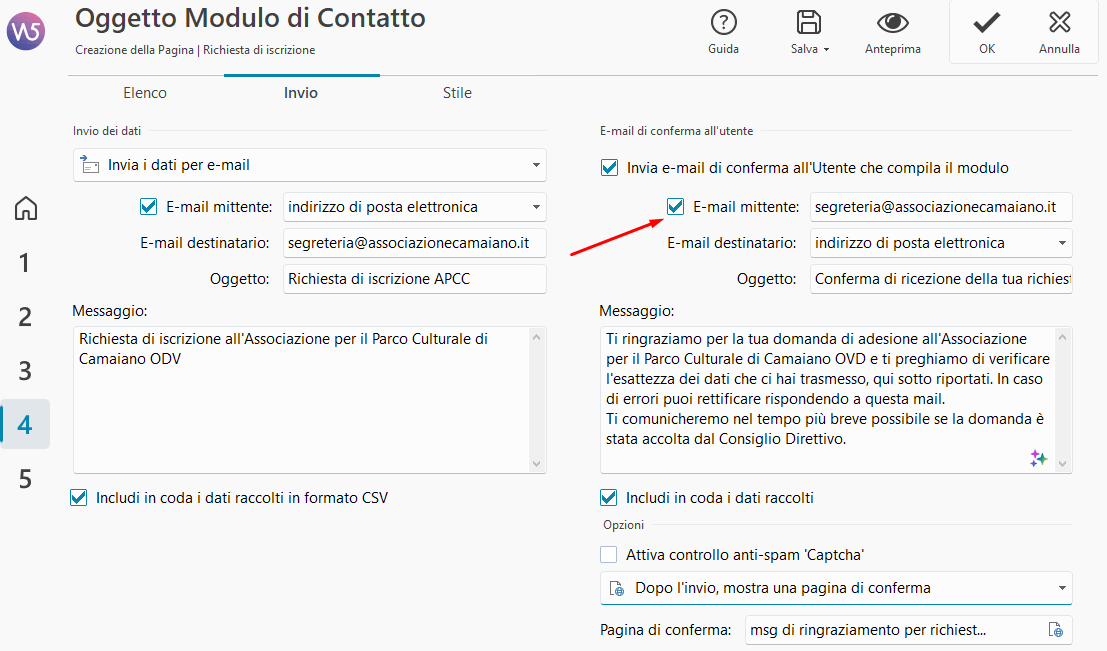This screenshot has width=1107, height=651.
Task: Confirm with the OK checkmark
Action: tap(986, 23)
